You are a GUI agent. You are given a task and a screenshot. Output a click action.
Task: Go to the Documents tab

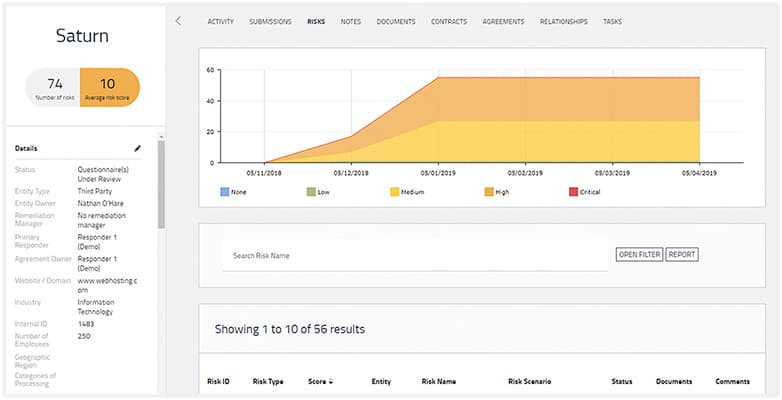point(396,21)
